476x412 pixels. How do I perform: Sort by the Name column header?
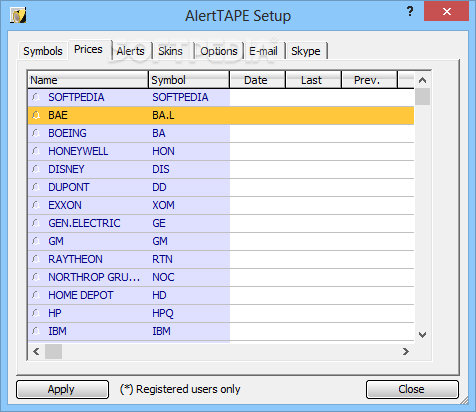click(88, 80)
